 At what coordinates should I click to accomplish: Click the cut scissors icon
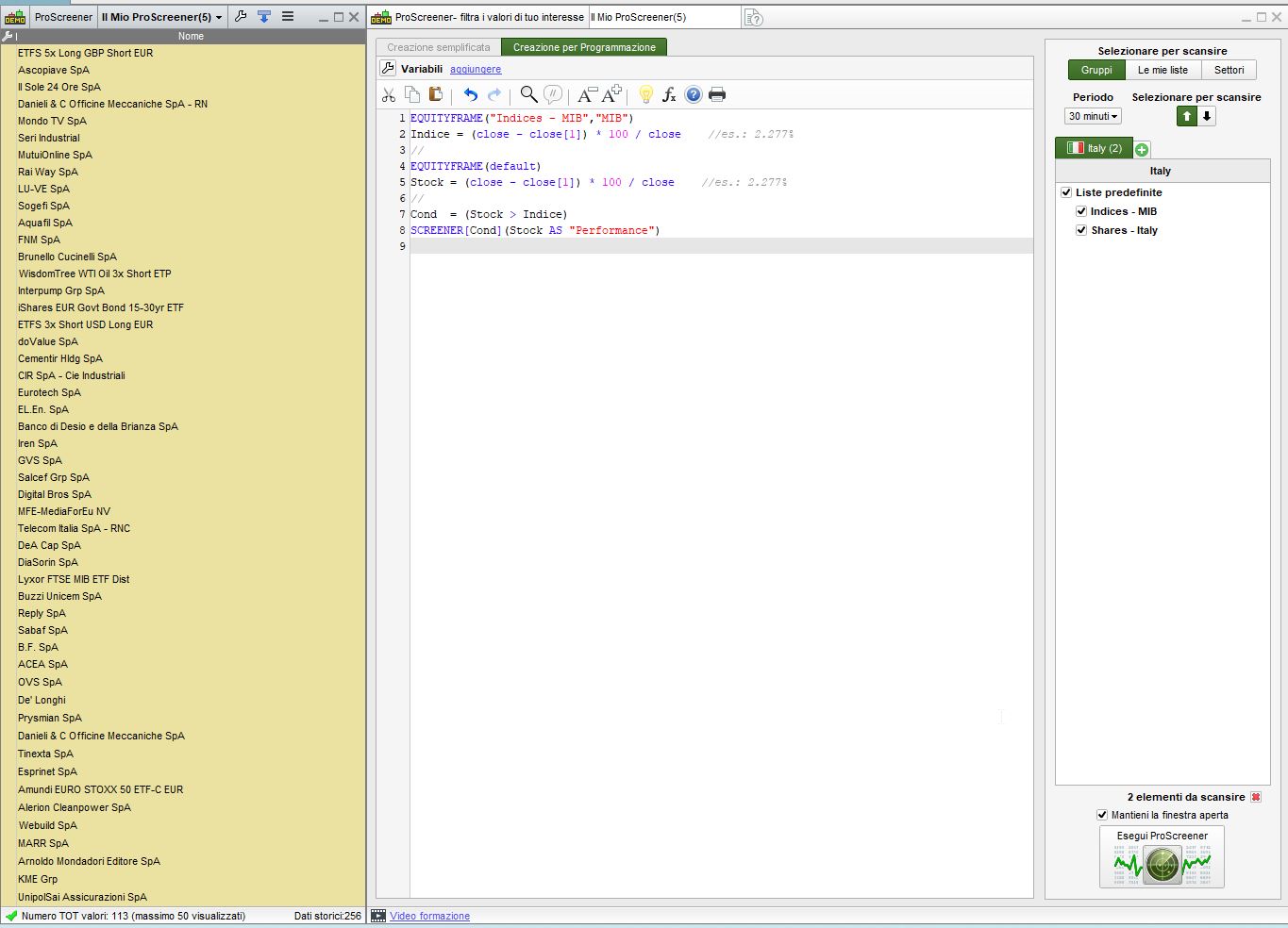click(389, 94)
